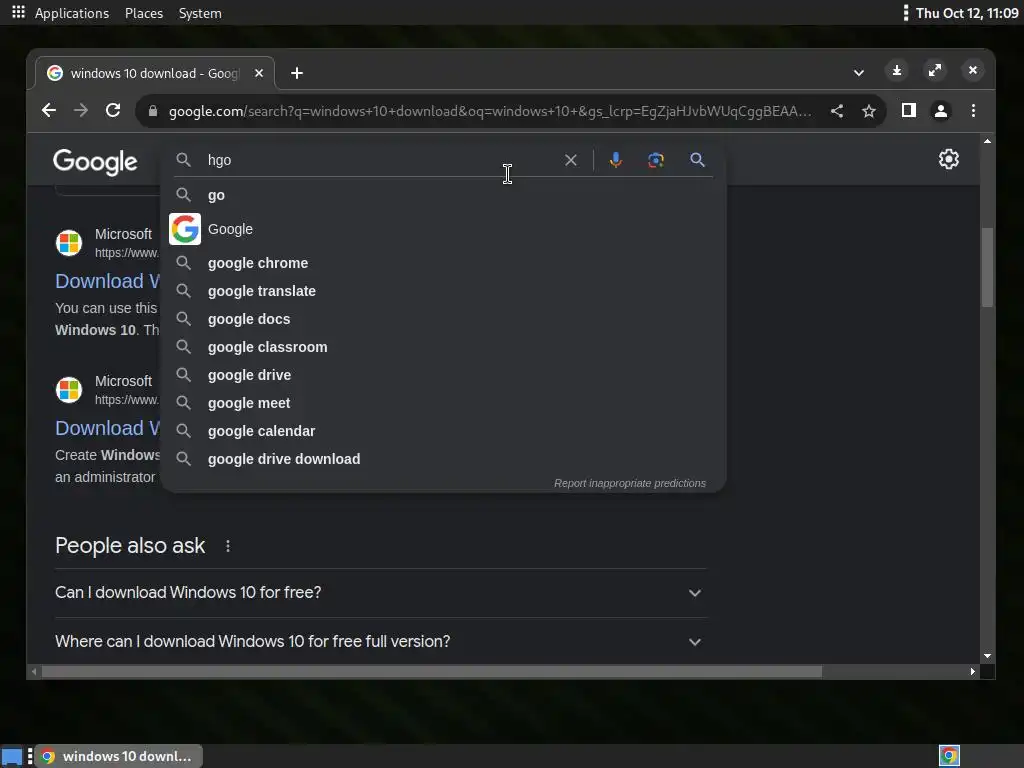Viewport: 1024px width, 768px height.
Task: Click the taskbar 'windows 10 downl...' window button
Action: point(118,756)
